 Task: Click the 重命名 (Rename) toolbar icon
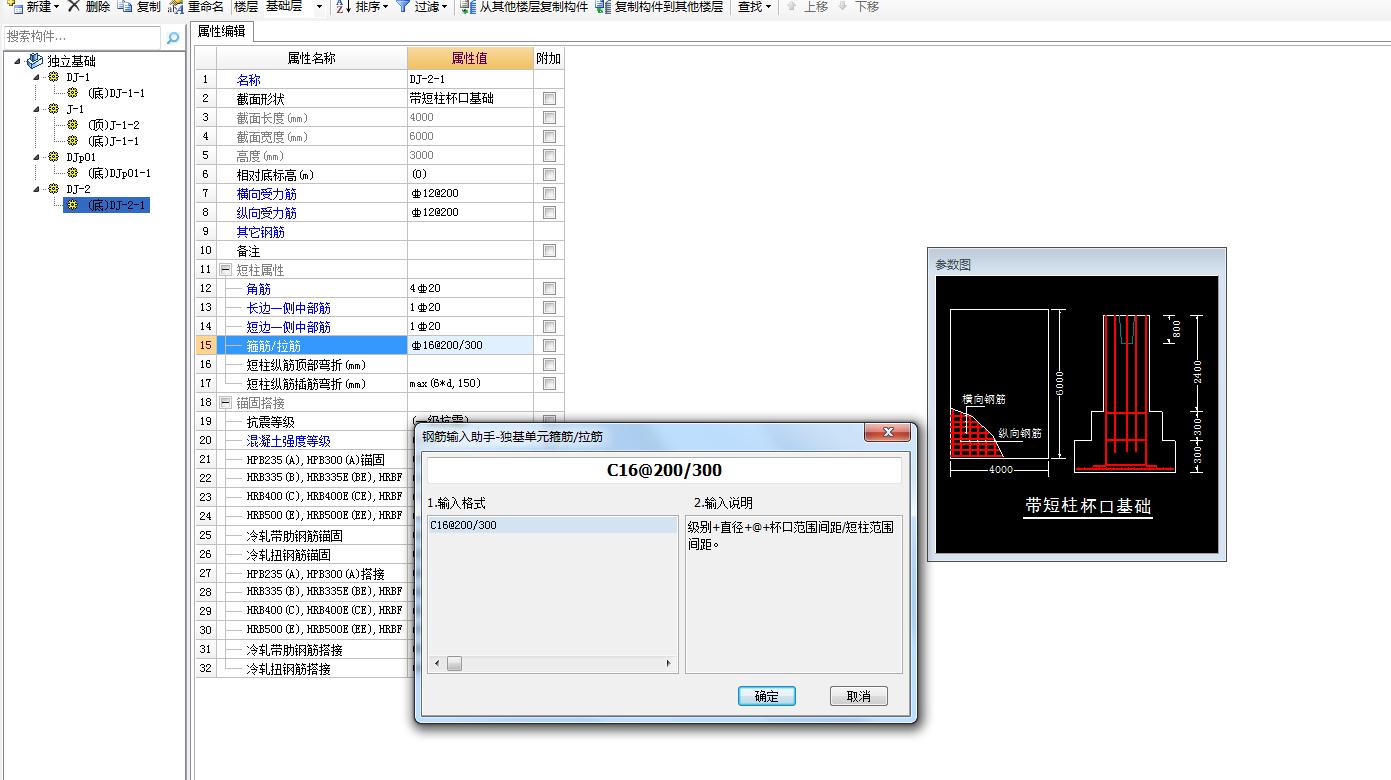(x=176, y=6)
